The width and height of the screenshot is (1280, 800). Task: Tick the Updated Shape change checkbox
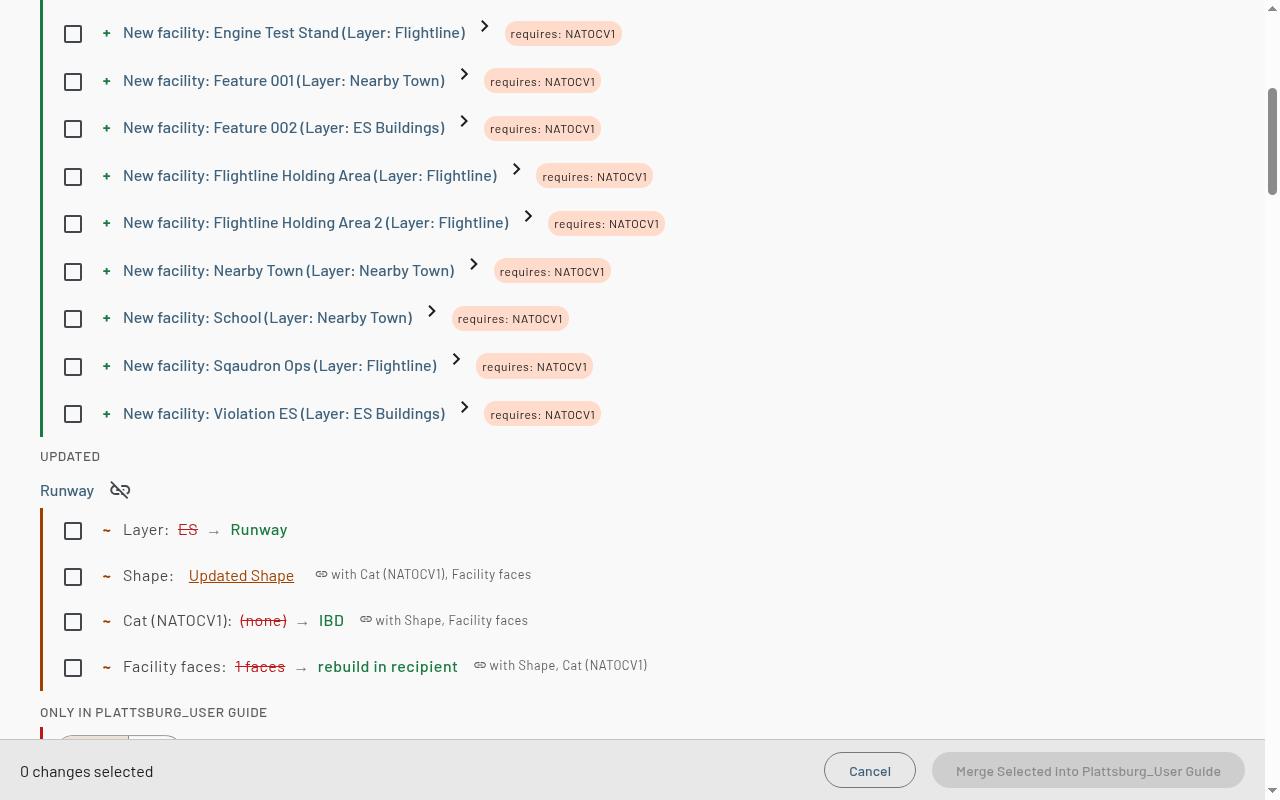coord(73,577)
